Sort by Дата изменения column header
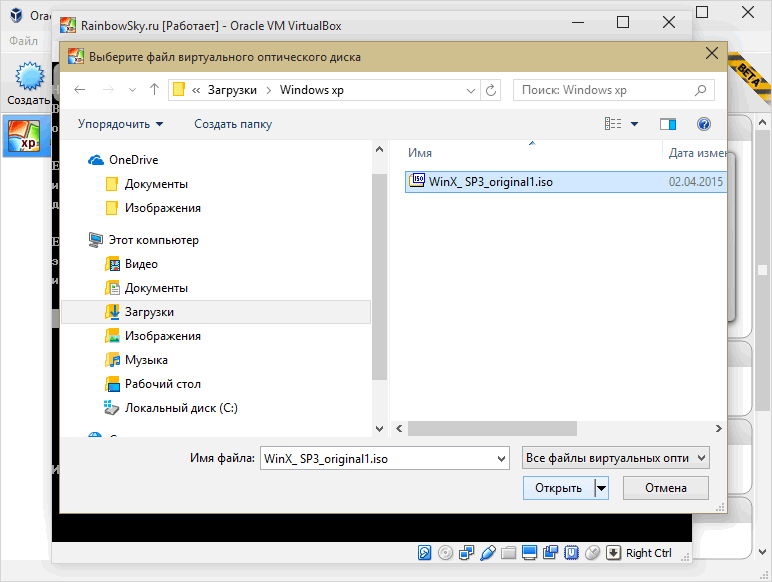772x582 pixels. pyautogui.click(x=697, y=153)
